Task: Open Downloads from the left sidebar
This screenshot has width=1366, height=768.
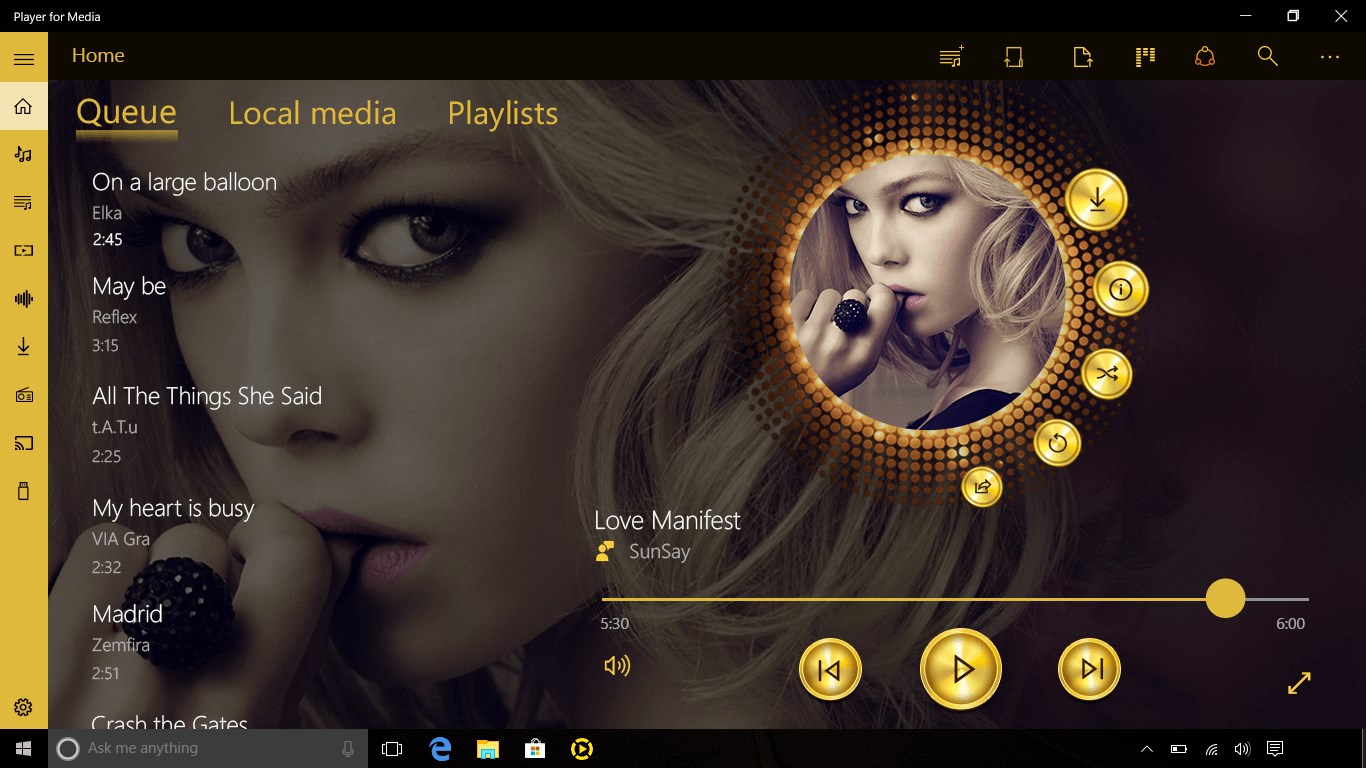Action: pos(22,346)
